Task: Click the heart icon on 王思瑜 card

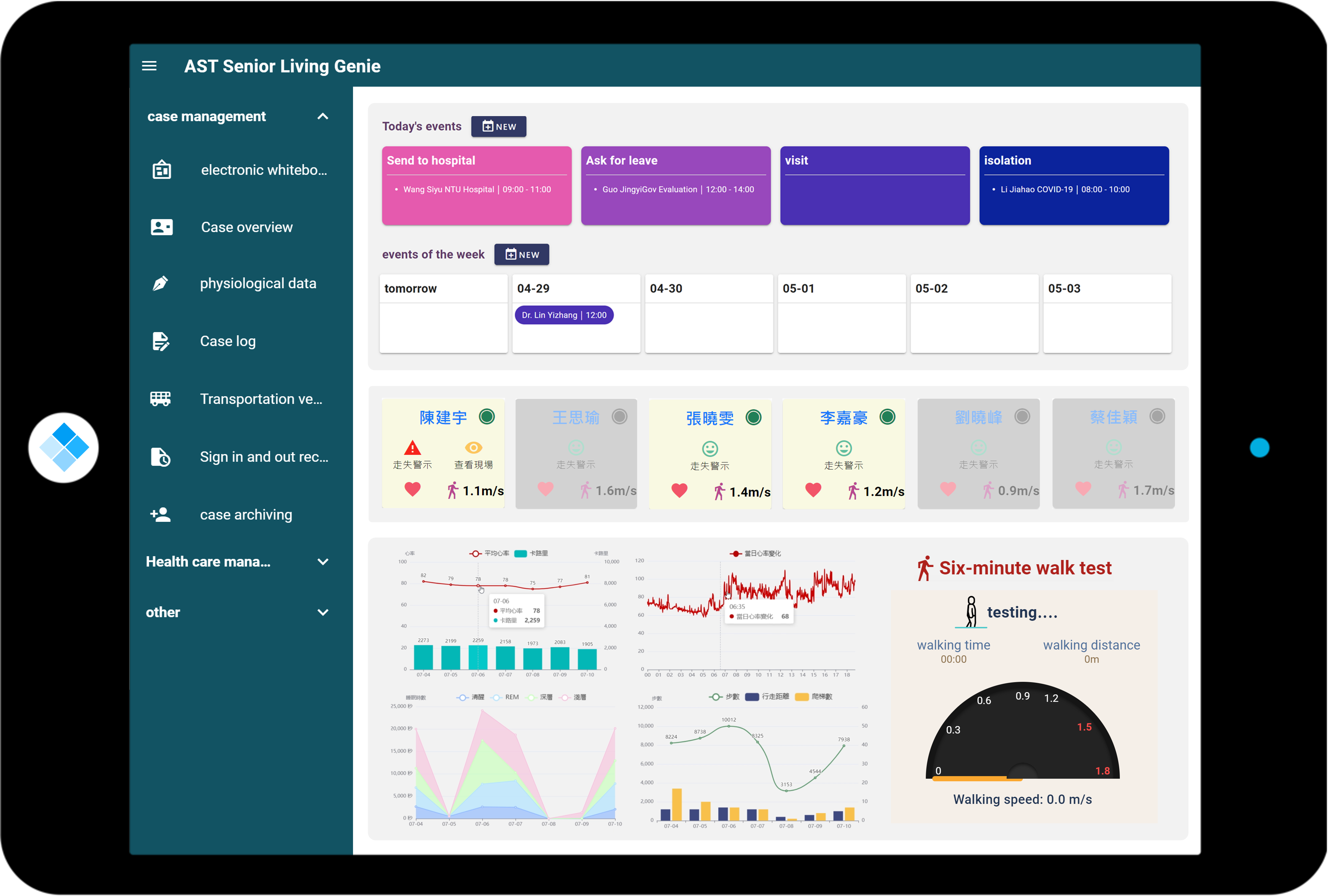Action: pyautogui.click(x=546, y=489)
